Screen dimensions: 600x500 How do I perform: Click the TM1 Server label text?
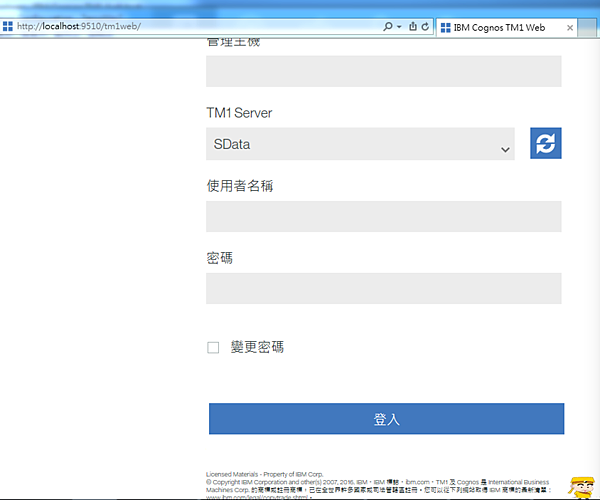(239, 113)
